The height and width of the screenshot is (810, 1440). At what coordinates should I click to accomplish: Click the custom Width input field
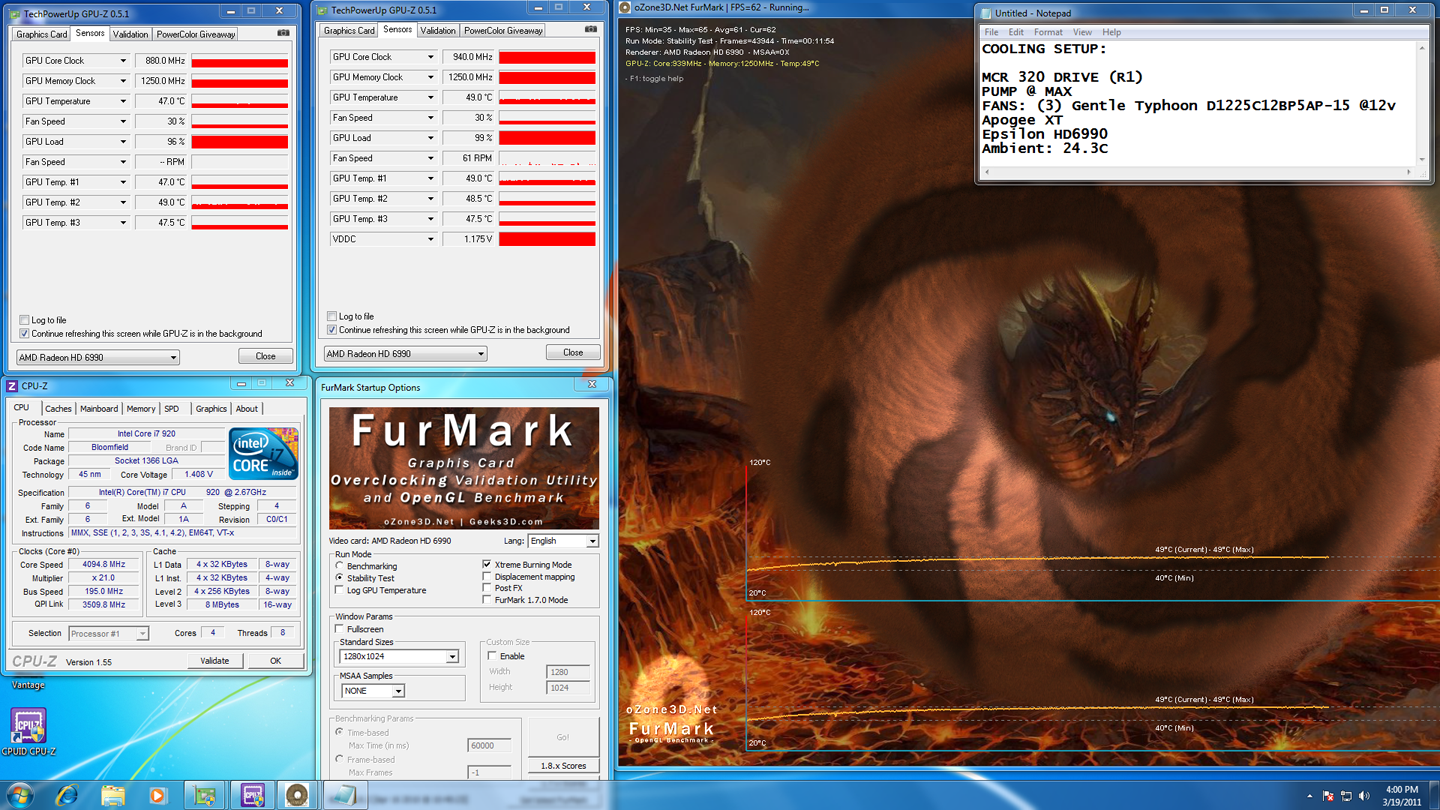(x=568, y=672)
